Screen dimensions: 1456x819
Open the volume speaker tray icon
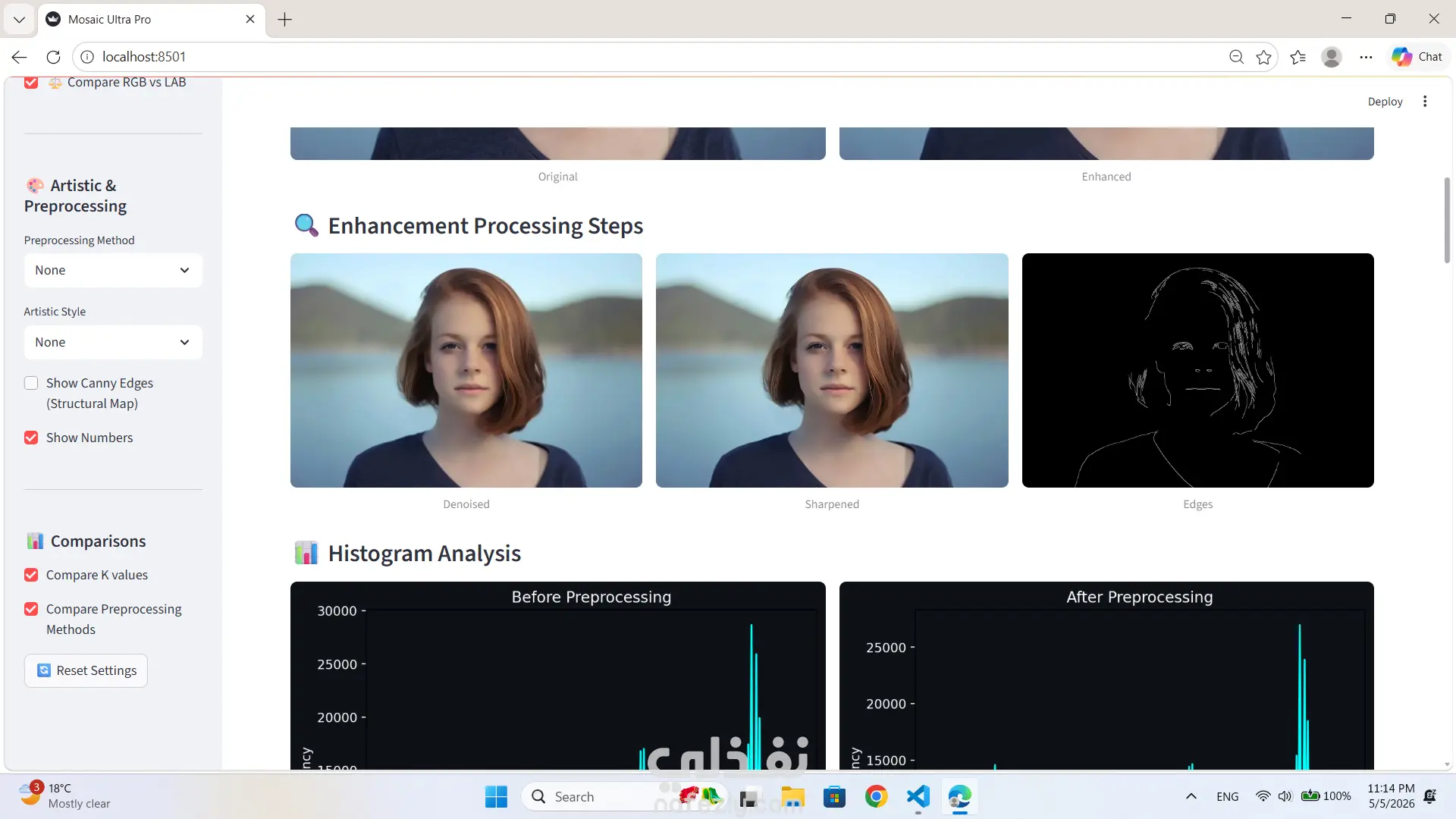1285,796
